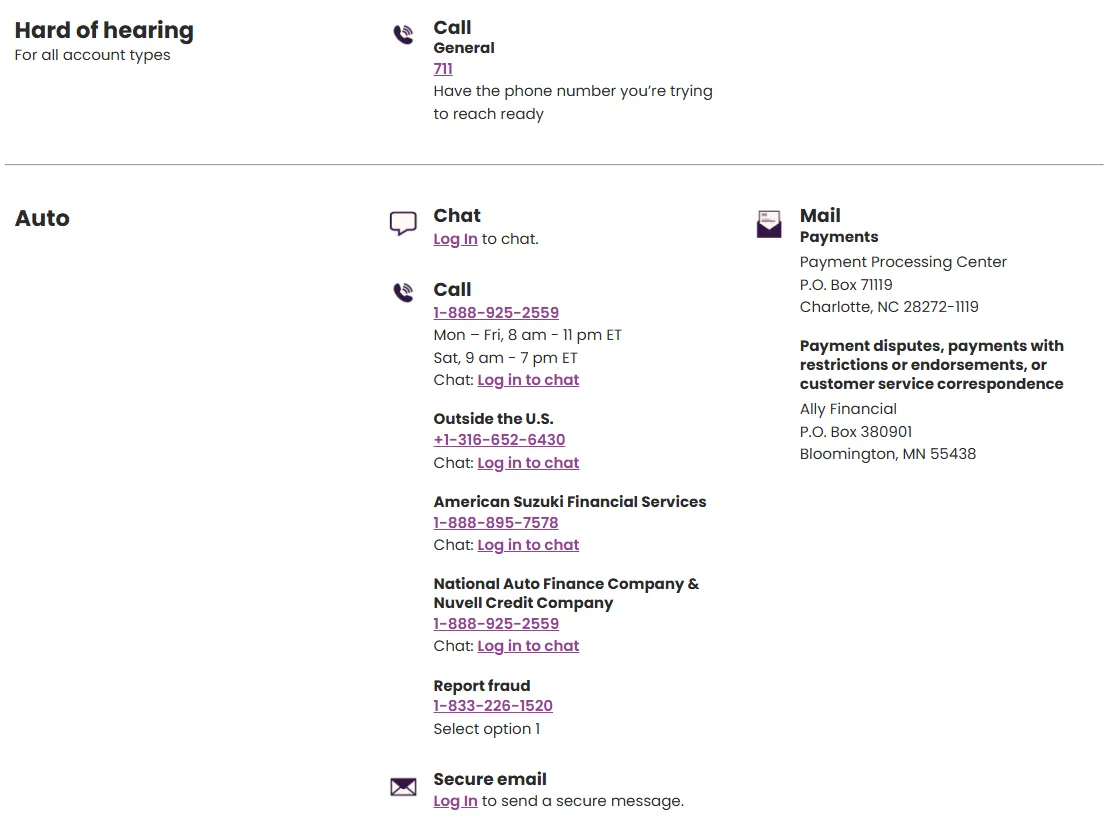Select the 'American Suzuki Financial Services' subheading
This screenshot has height=820, width=1113.
[570, 502]
